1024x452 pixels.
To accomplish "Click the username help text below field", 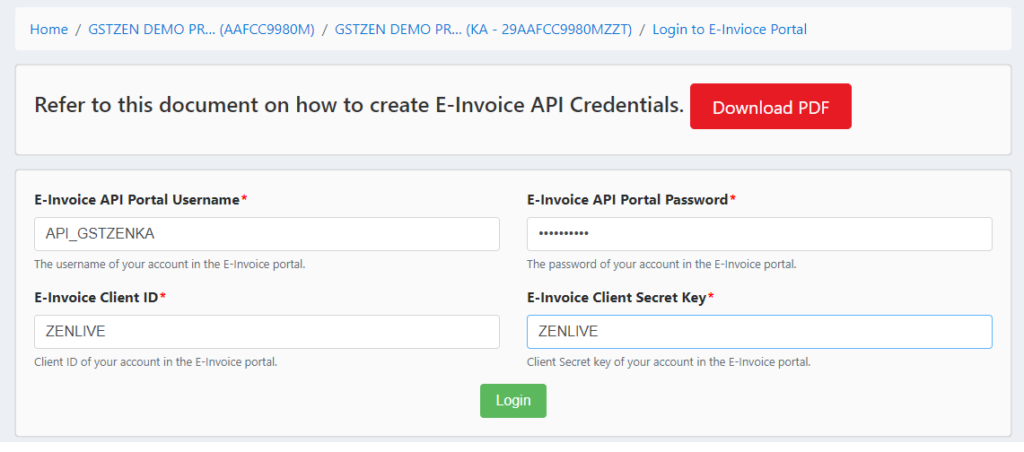I will (170, 265).
